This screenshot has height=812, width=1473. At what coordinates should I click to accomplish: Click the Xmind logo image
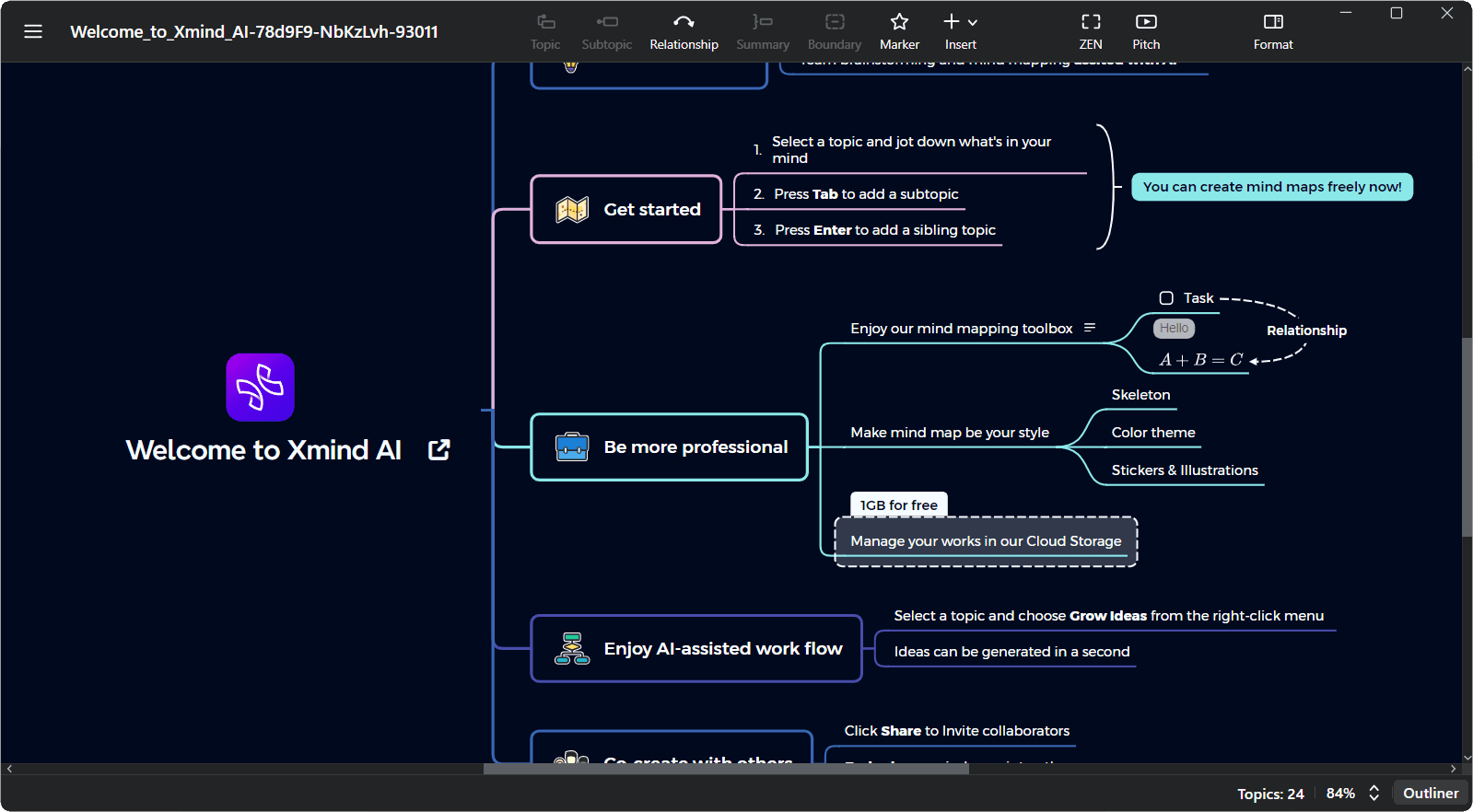click(x=261, y=388)
